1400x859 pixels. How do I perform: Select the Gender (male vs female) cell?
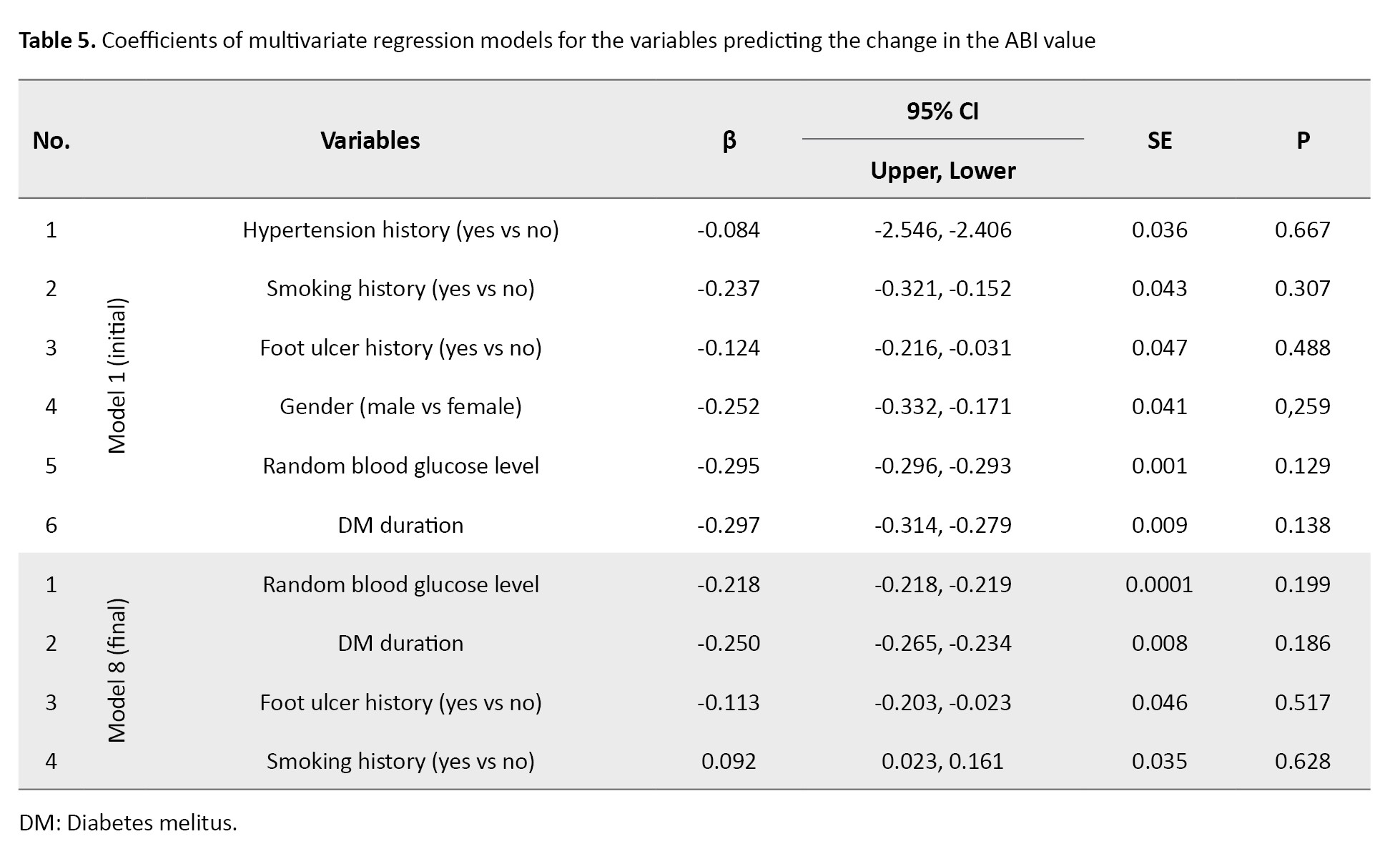coord(400,406)
